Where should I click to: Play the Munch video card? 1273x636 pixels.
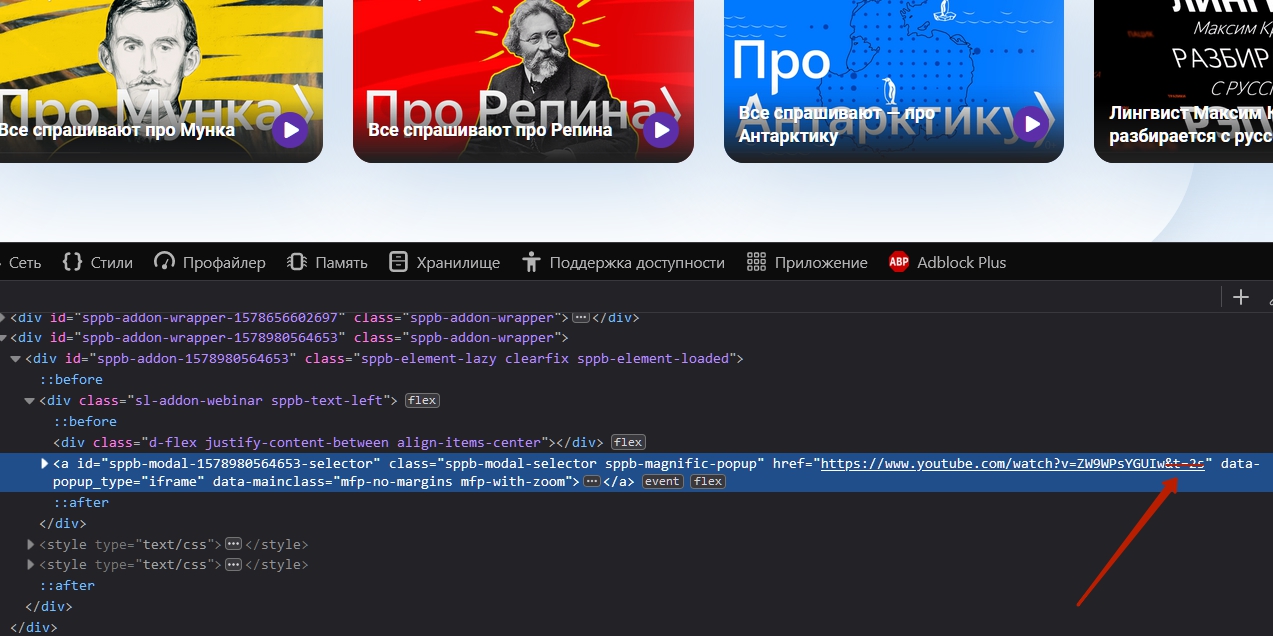(x=290, y=130)
